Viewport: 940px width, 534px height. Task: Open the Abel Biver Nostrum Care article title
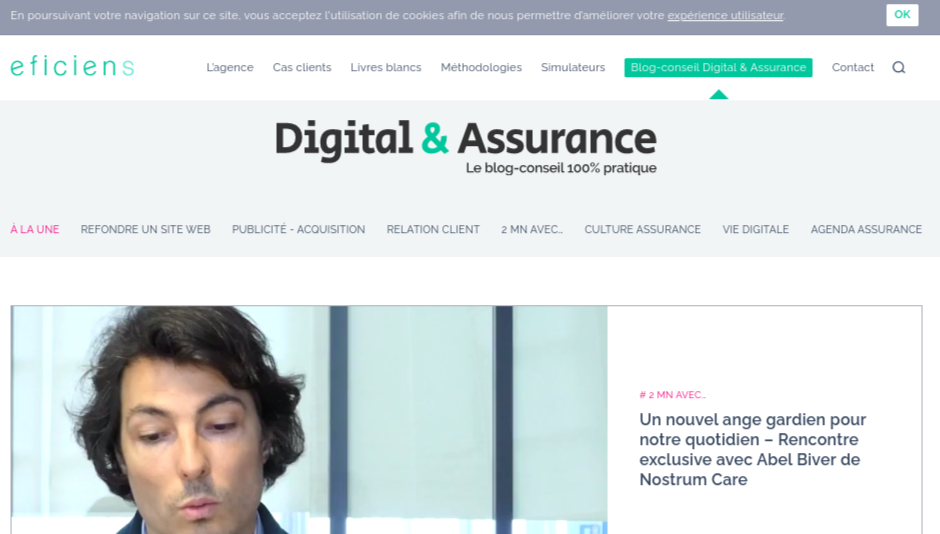click(x=752, y=449)
